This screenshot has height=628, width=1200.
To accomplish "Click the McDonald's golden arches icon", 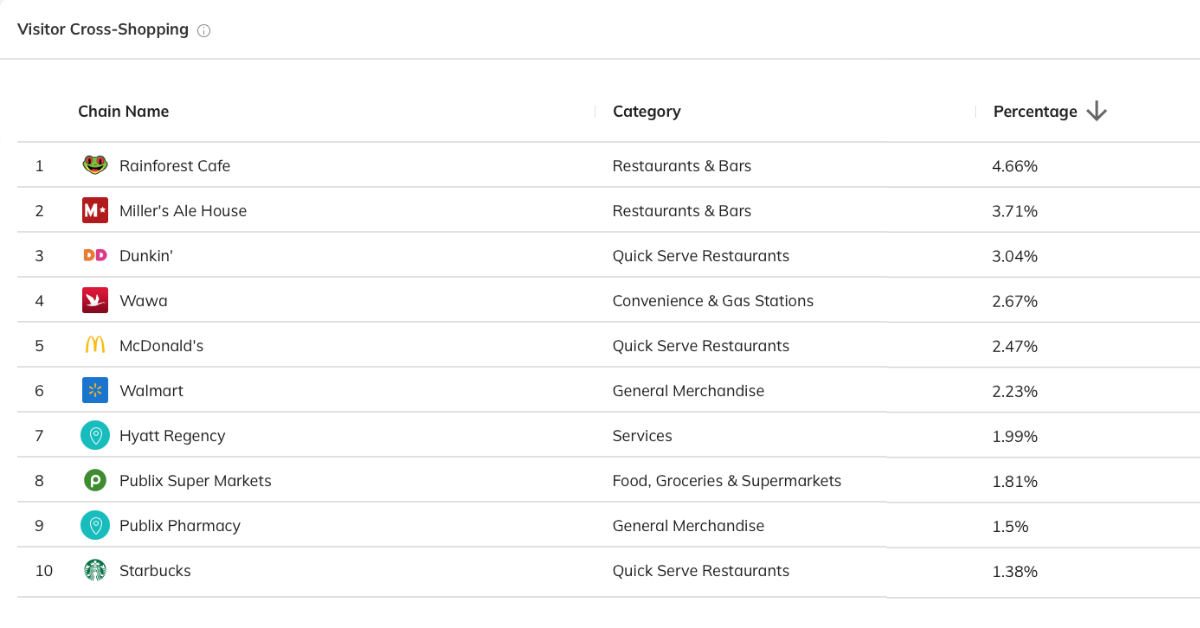I will click(x=95, y=346).
